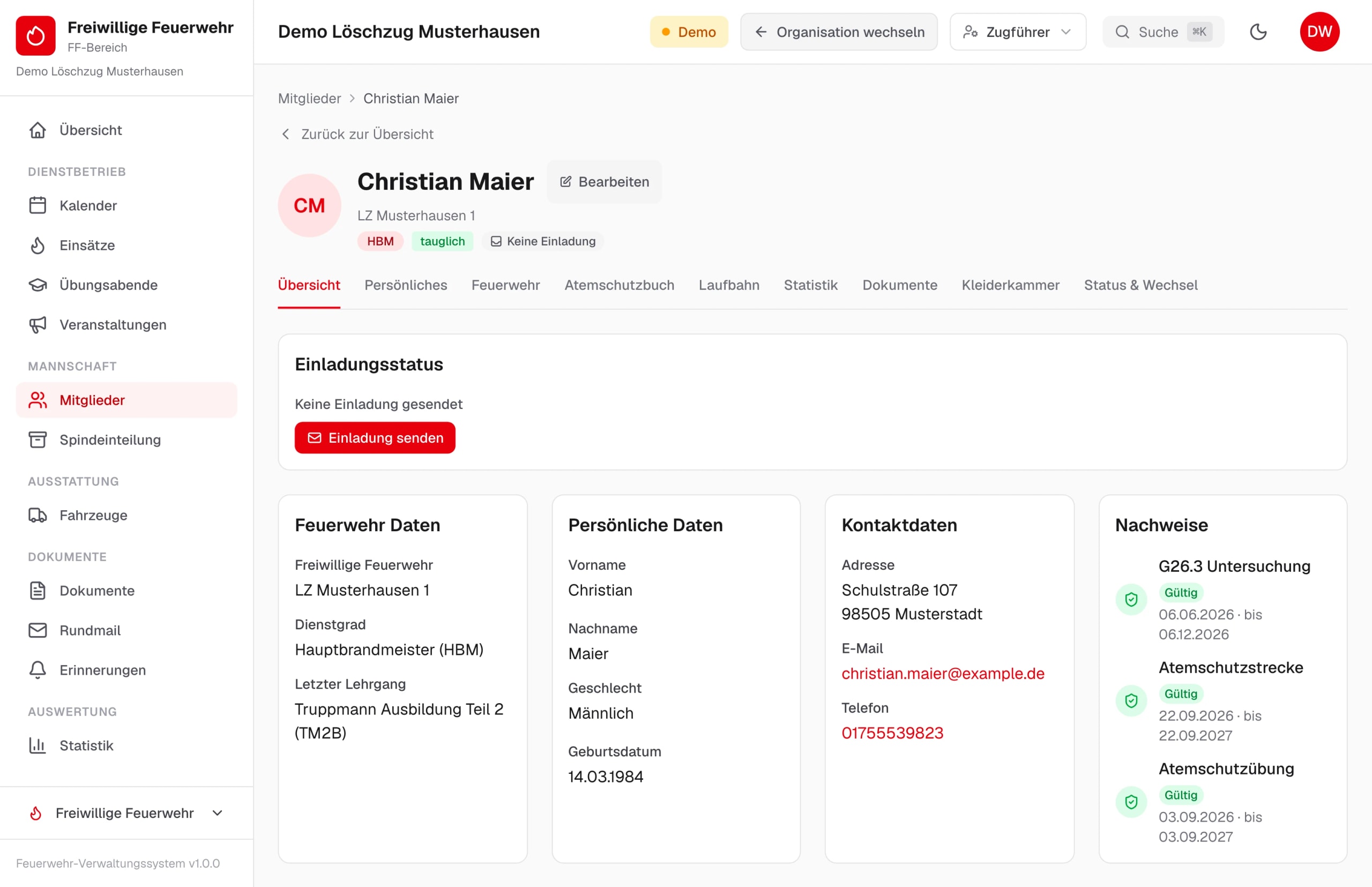Open Übersicht via the home icon
The height and width of the screenshot is (887, 1372).
(x=38, y=130)
